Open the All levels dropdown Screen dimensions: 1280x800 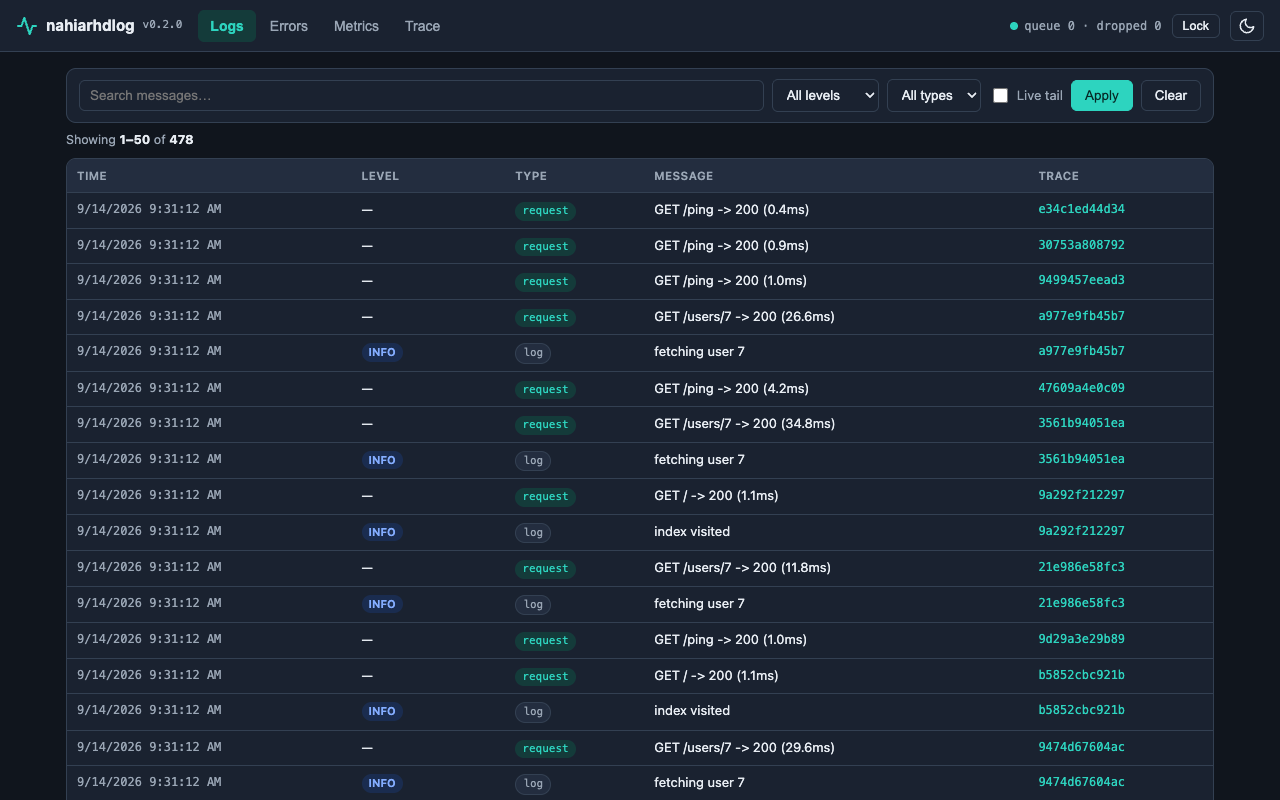(825, 96)
